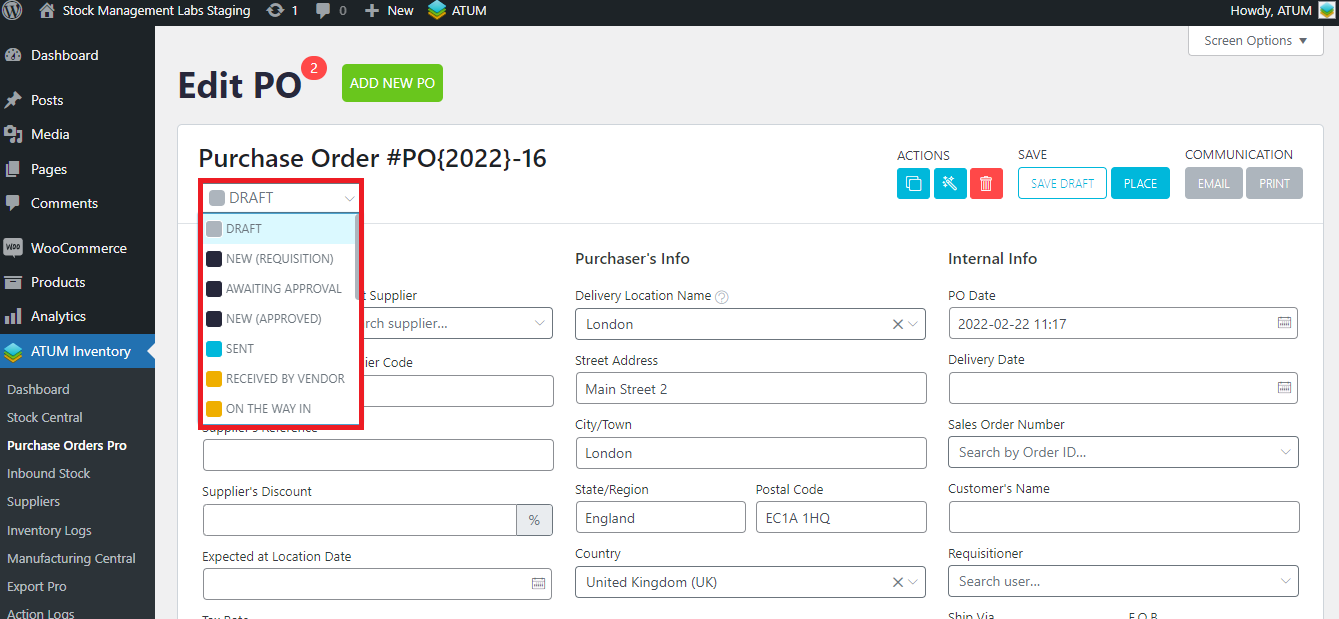Viewport: 1339px width, 619px height.
Task: Click the State/Region England input field
Action: coord(661,517)
